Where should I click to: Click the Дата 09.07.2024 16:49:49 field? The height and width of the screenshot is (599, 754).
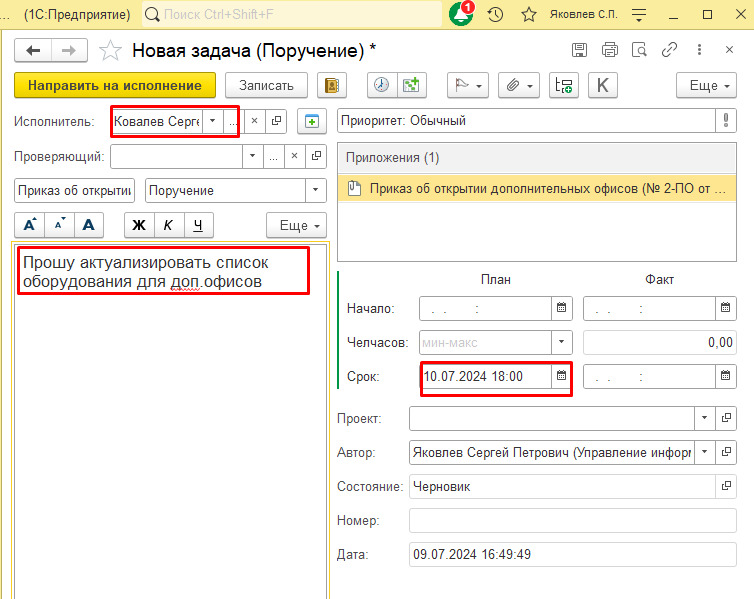573,554
